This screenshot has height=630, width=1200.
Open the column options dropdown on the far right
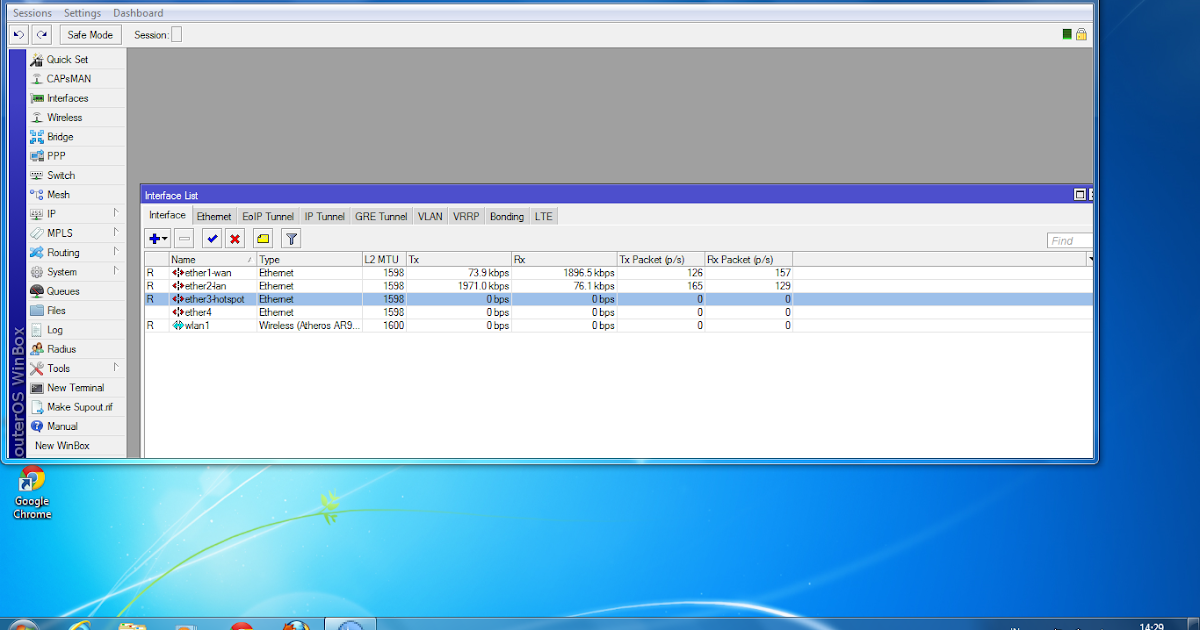[x=1089, y=259]
